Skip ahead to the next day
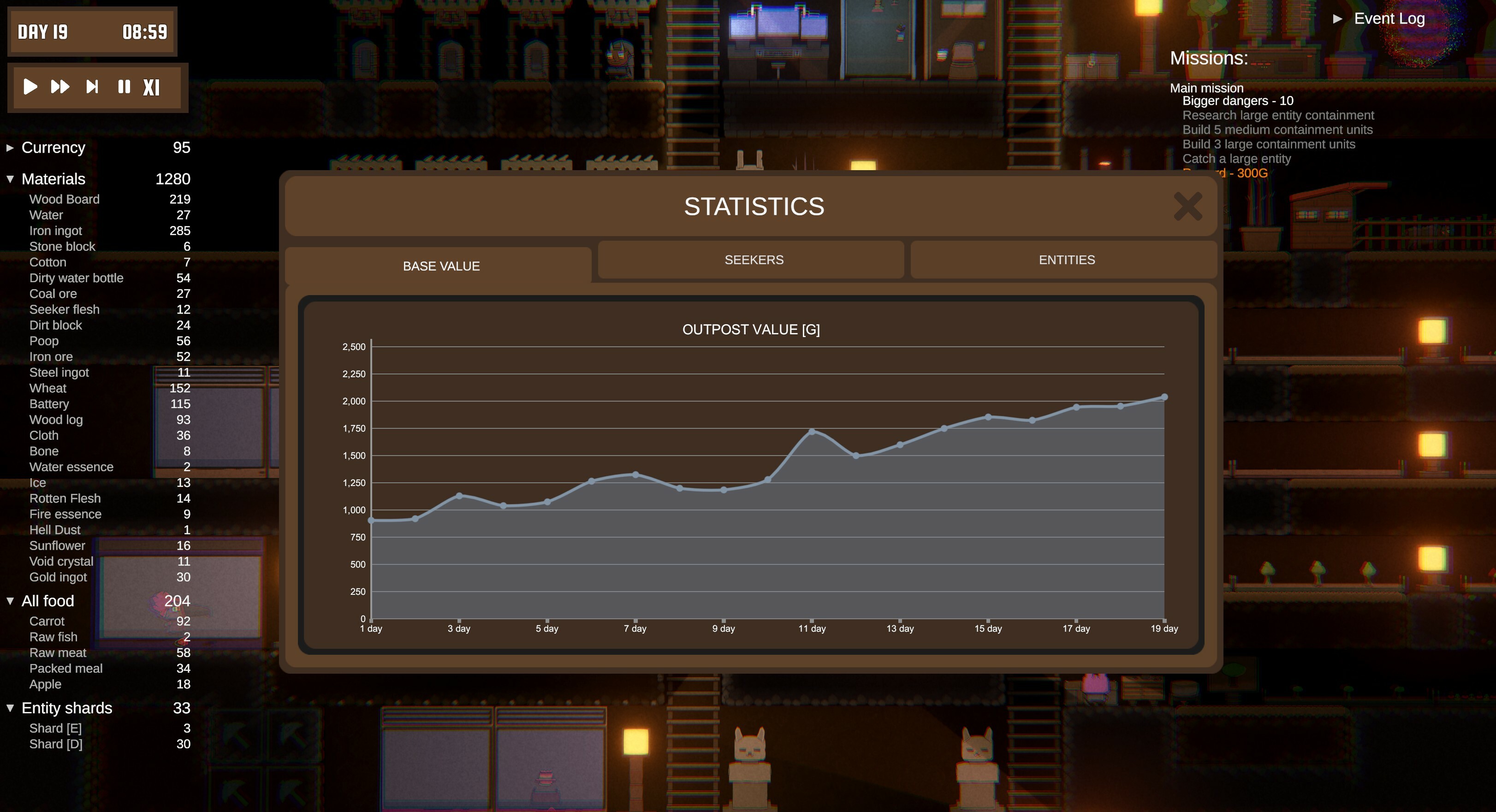The width and height of the screenshot is (1496, 812). (92, 88)
